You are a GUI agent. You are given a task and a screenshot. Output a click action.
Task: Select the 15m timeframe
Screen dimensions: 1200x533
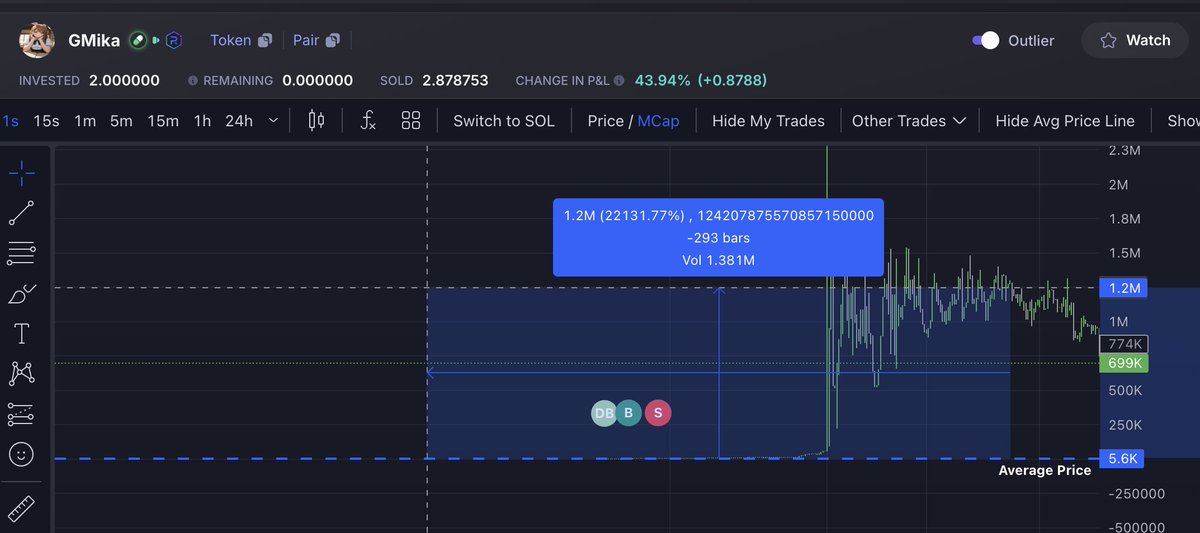point(163,121)
